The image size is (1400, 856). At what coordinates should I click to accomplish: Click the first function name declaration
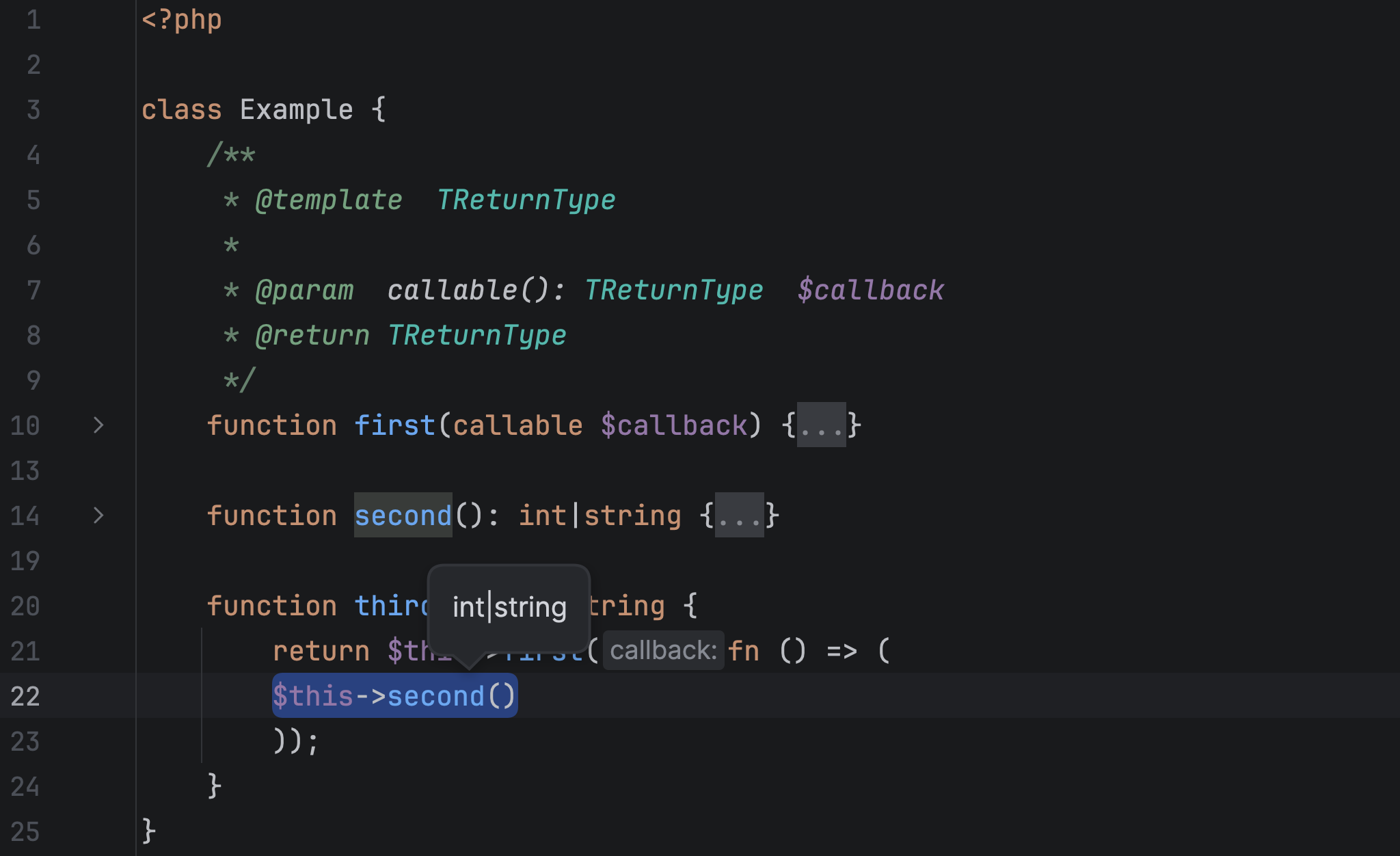[x=394, y=425]
